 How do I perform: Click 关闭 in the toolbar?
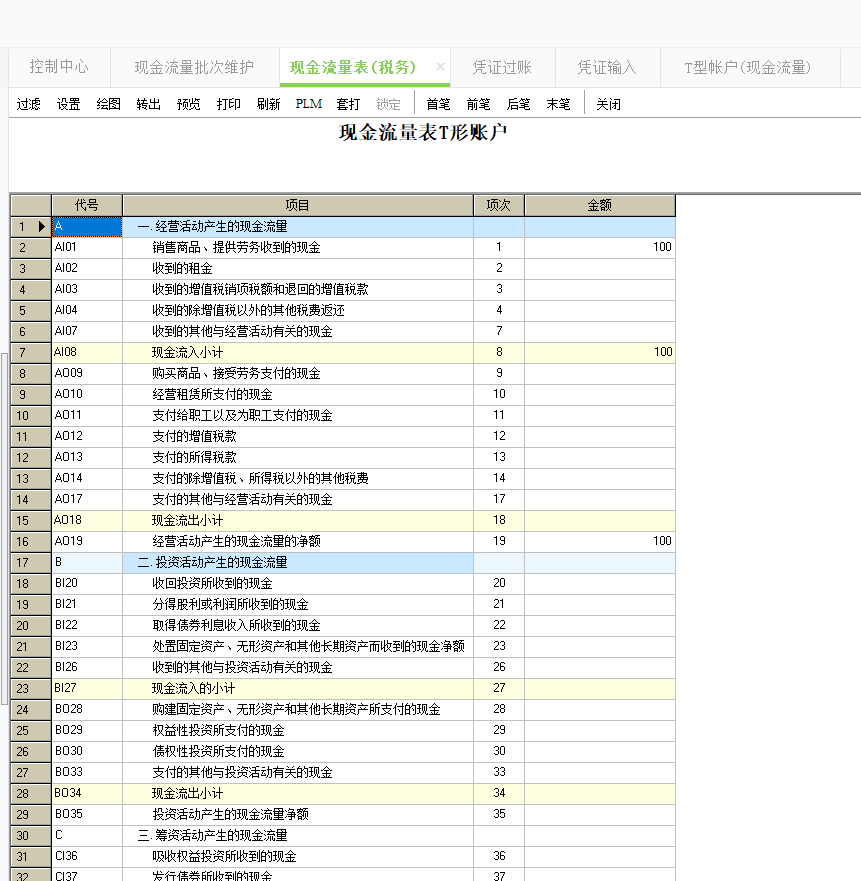pos(608,104)
